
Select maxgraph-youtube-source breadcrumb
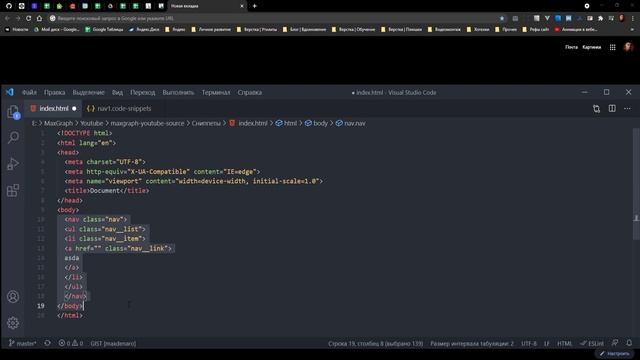[147, 123]
